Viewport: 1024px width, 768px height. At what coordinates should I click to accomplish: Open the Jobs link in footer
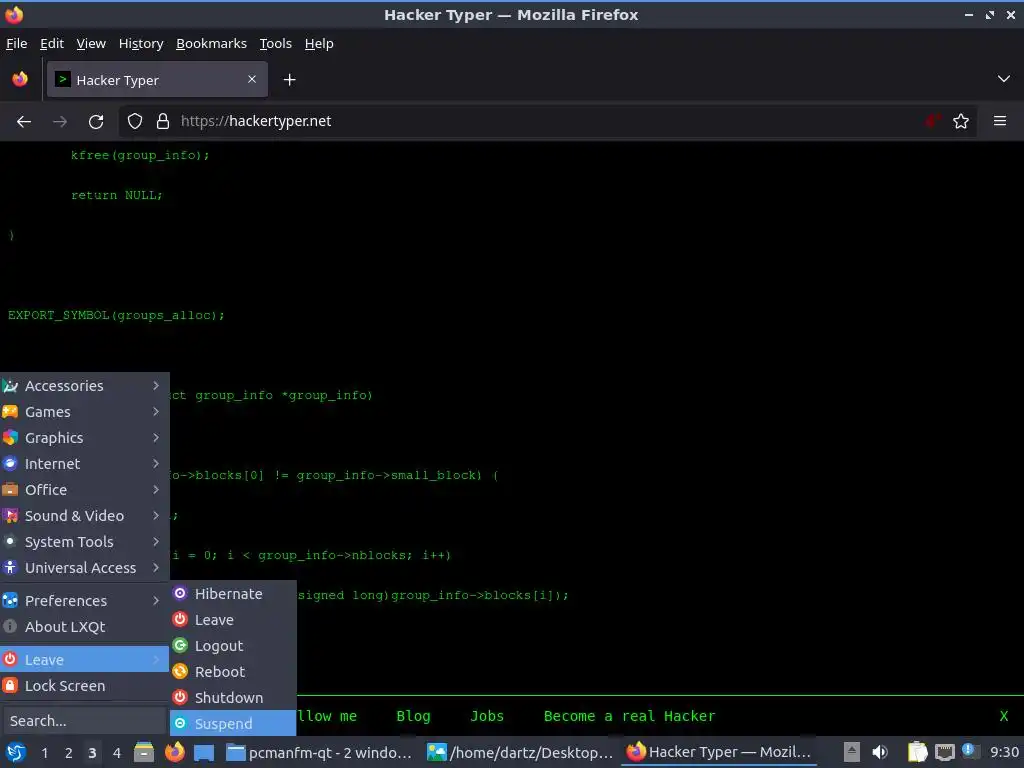[487, 716]
